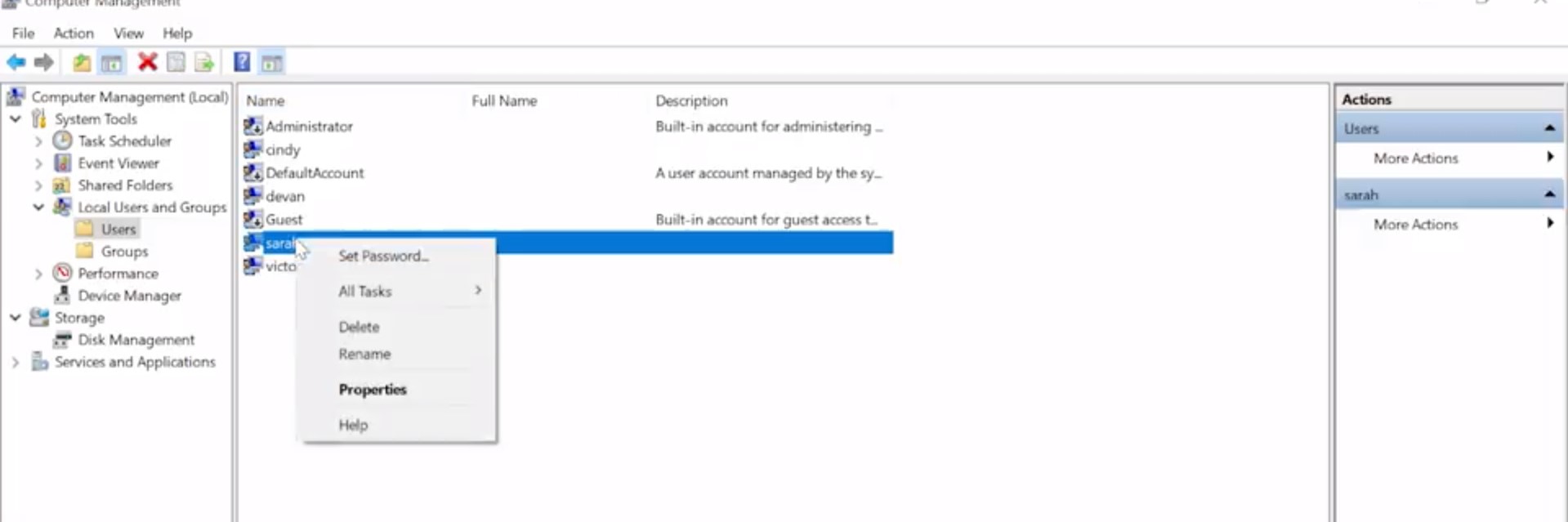Open the File menu
Screen dimensions: 1568x522
tap(23, 33)
